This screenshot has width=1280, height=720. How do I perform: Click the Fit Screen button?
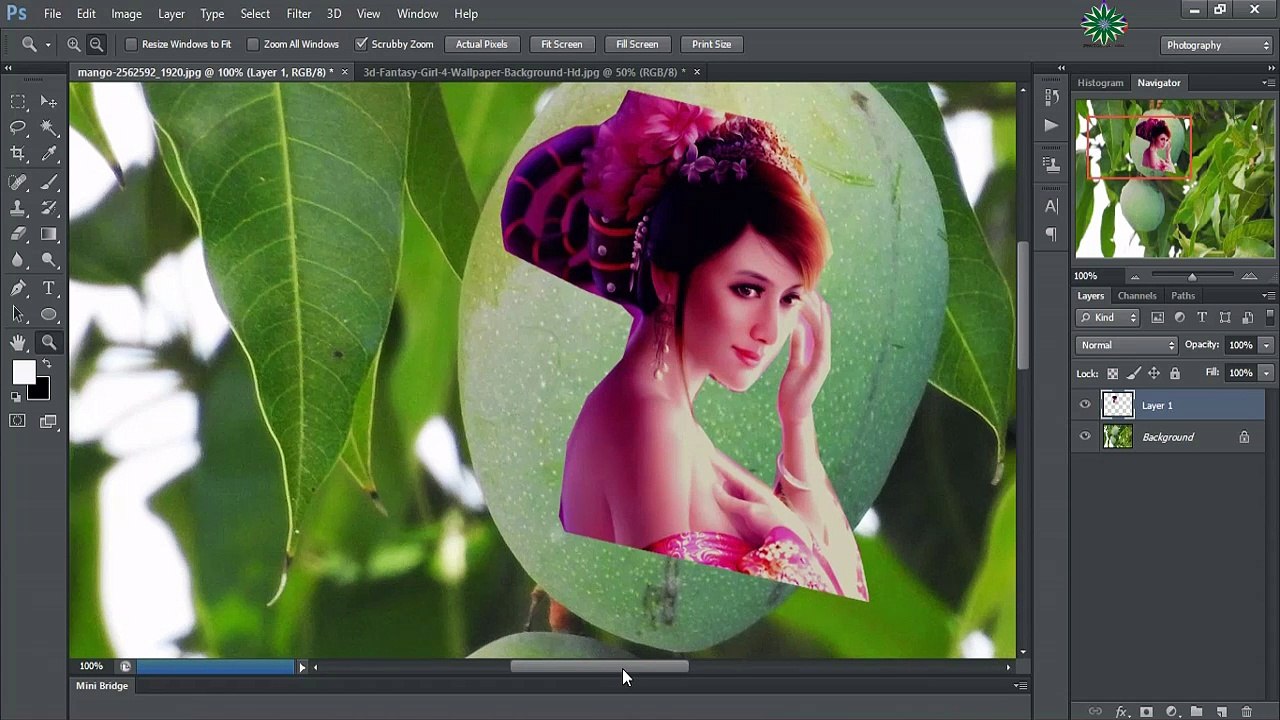click(561, 44)
